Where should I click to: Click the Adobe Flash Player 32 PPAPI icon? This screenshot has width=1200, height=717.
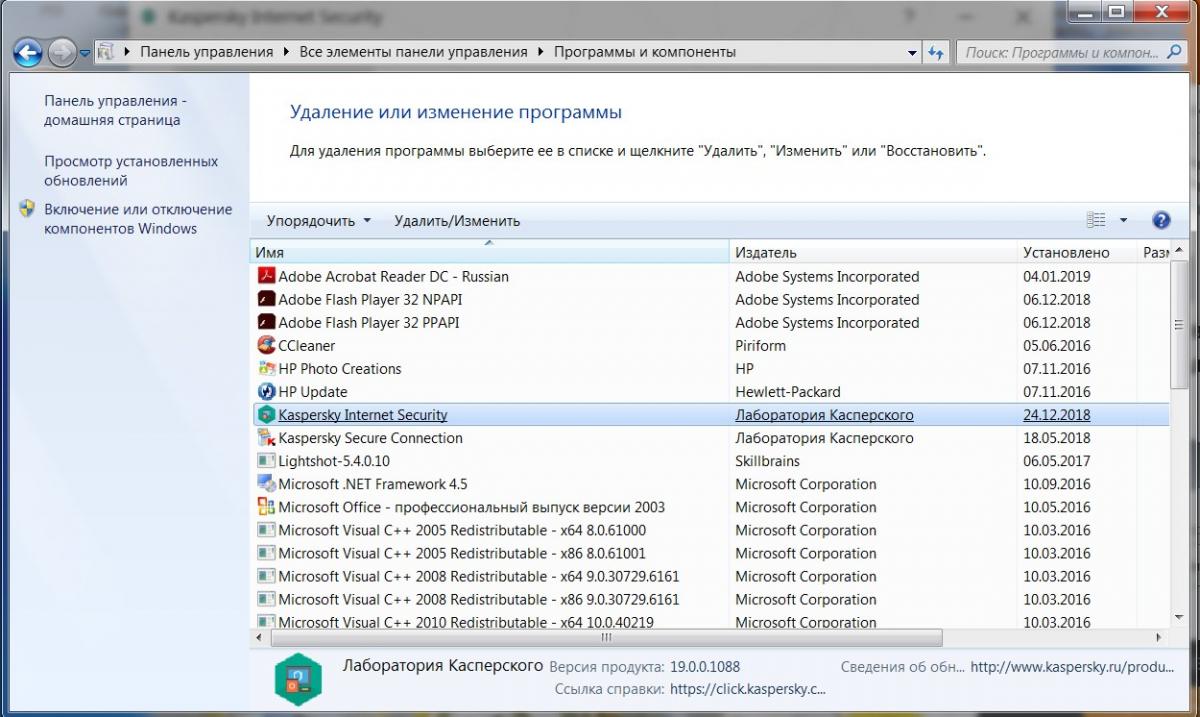[x=266, y=322]
